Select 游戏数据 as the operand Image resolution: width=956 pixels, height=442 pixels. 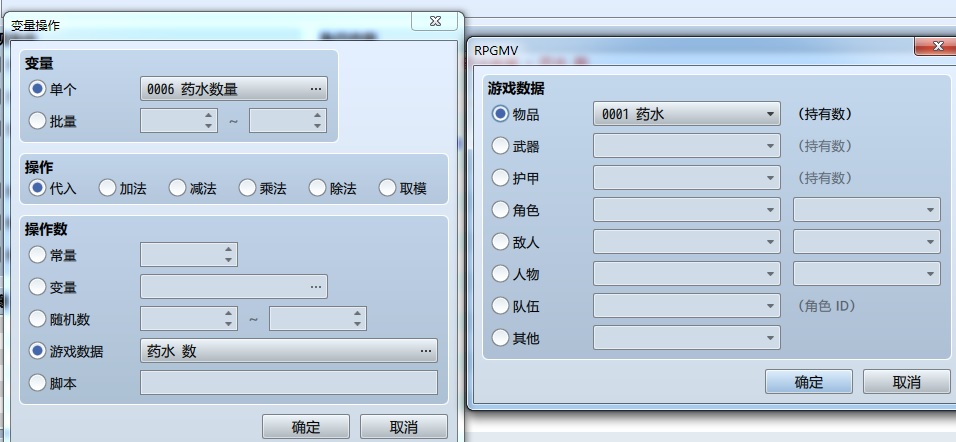tap(37, 351)
